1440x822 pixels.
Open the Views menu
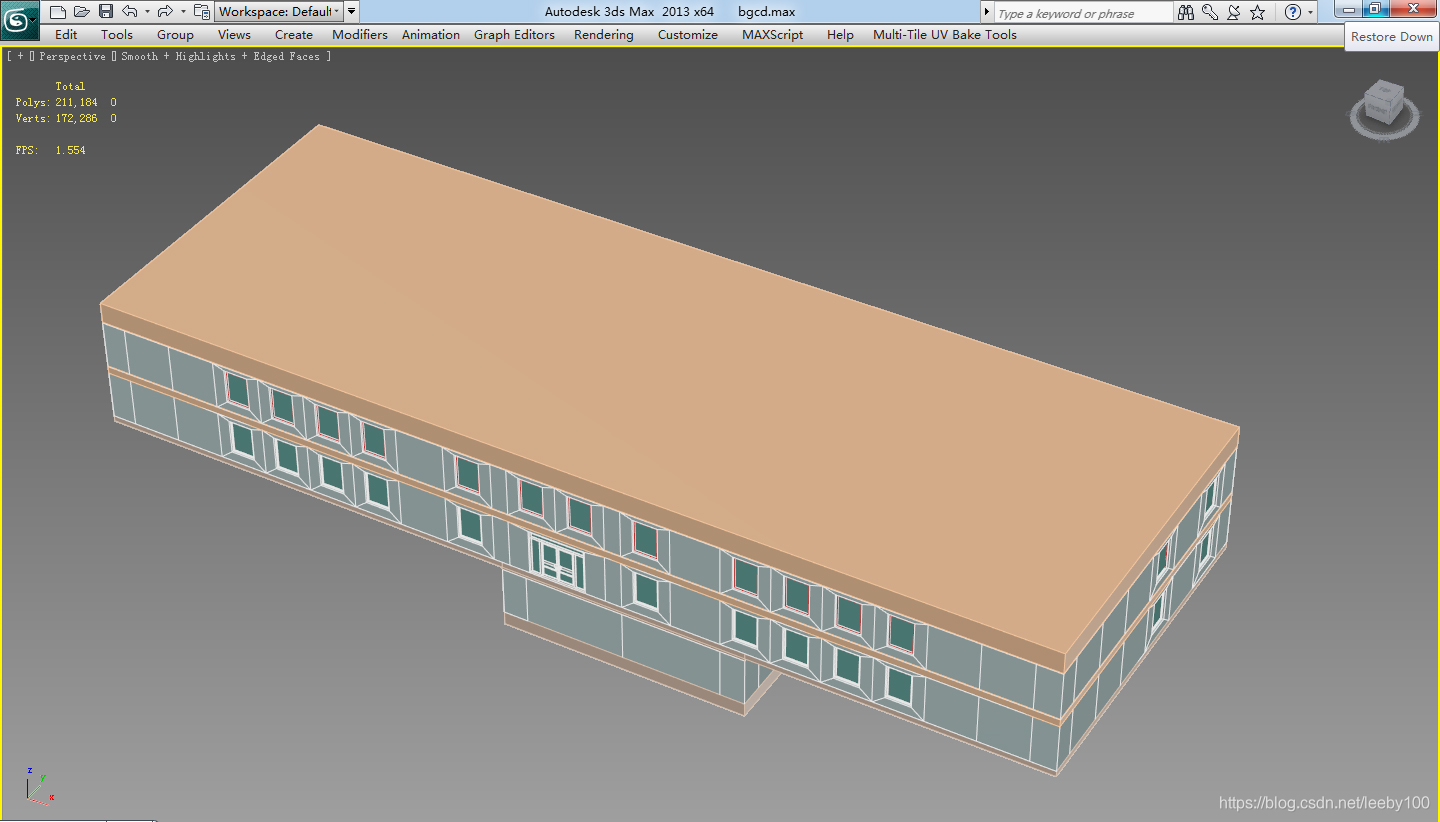(234, 34)
